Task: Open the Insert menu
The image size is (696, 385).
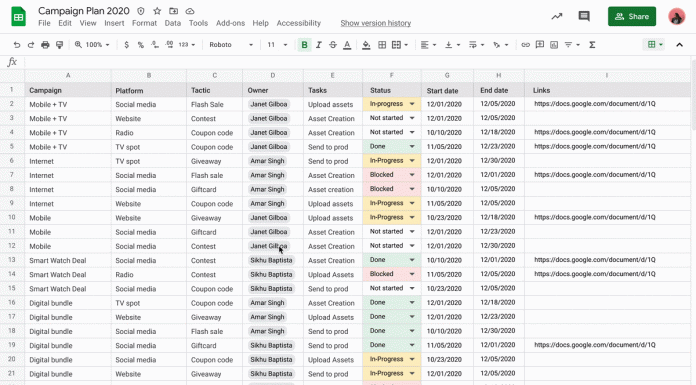Action: coord(114,23)
